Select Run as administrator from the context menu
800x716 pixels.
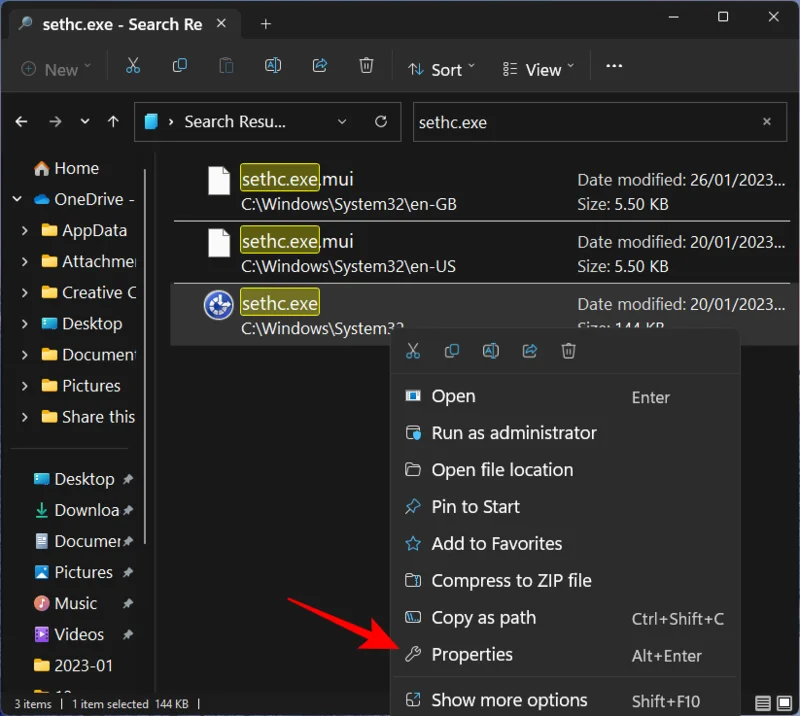tap(512, 433)
